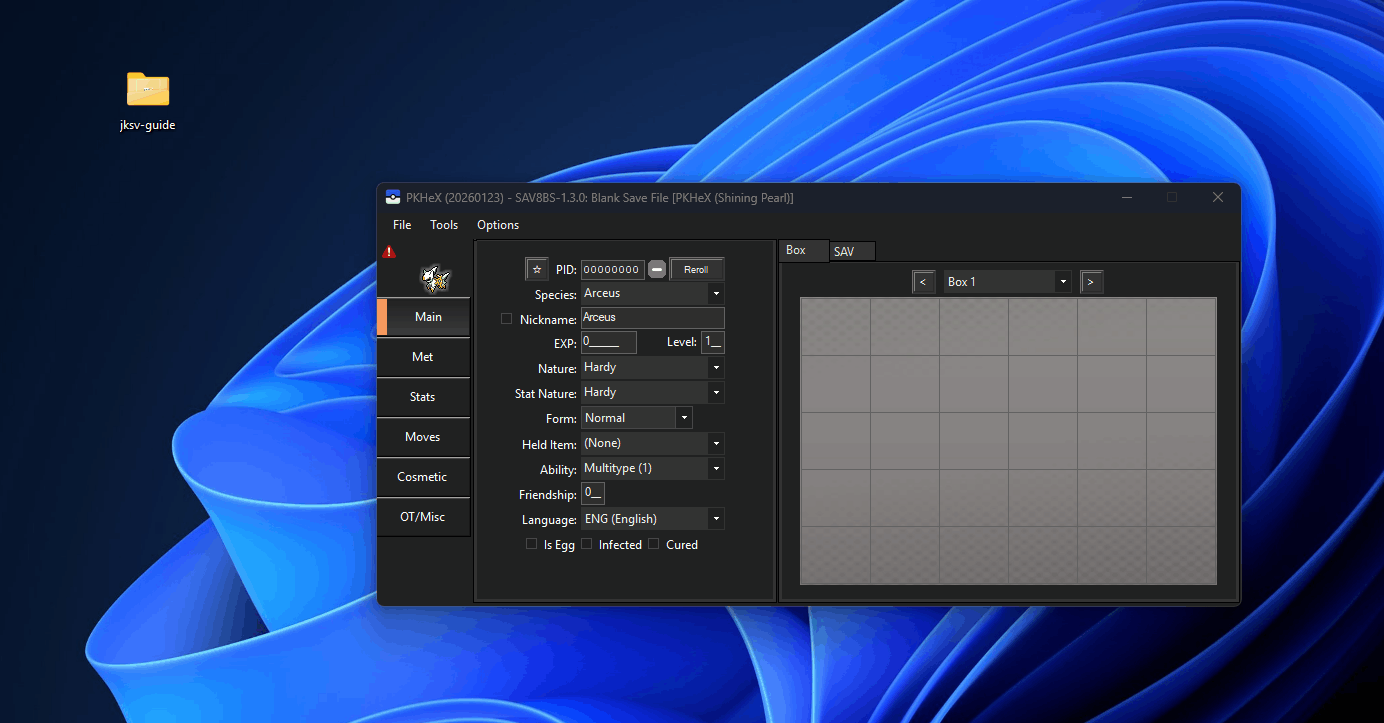1384x723 pixels.
Task: Go to next box with > arrow
Action: (x=1091, y=282)
